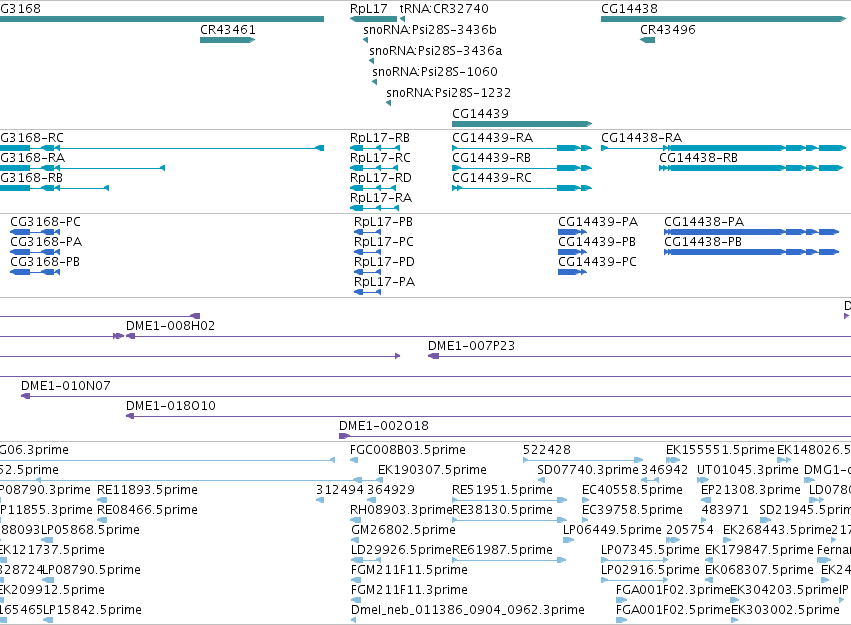Select clone DME1-002O18
Screen dimensions: 851x625
coord(384,426)
